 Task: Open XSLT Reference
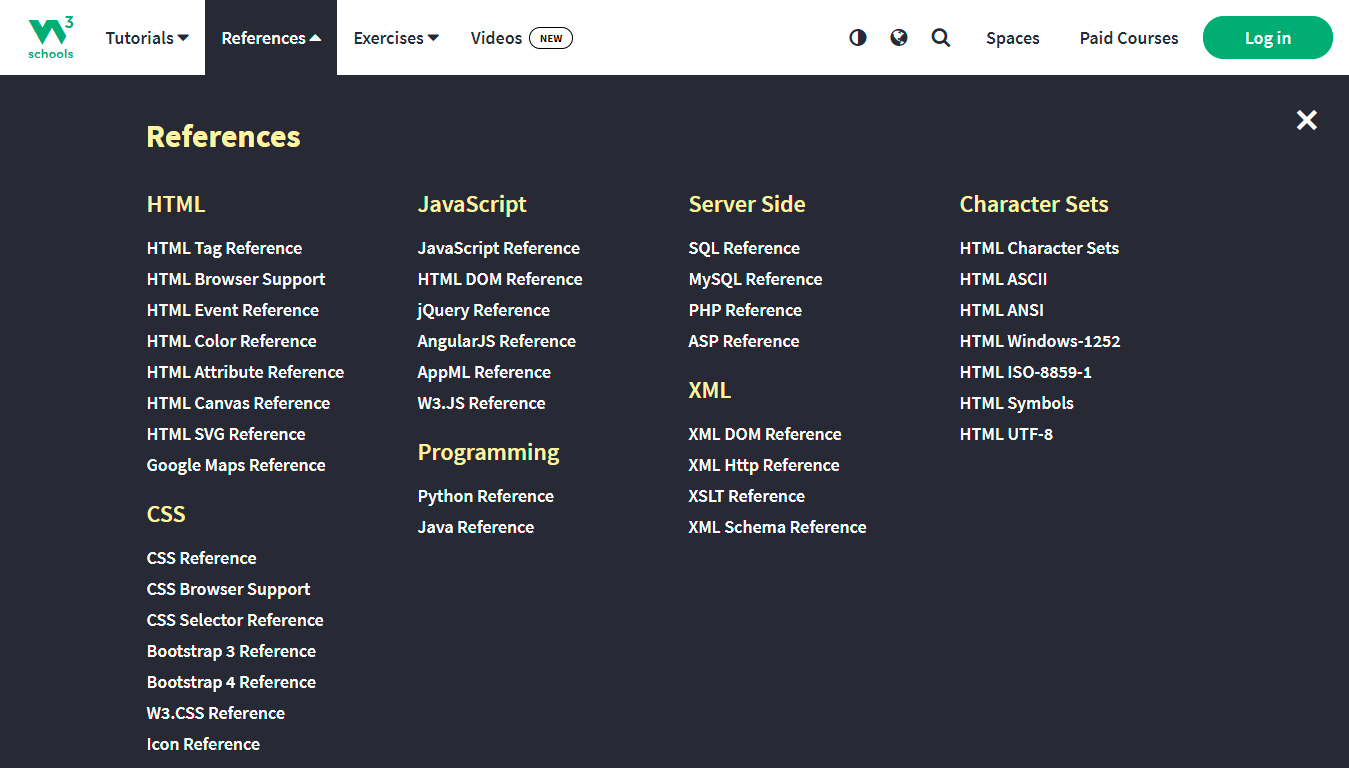point(747,496)
